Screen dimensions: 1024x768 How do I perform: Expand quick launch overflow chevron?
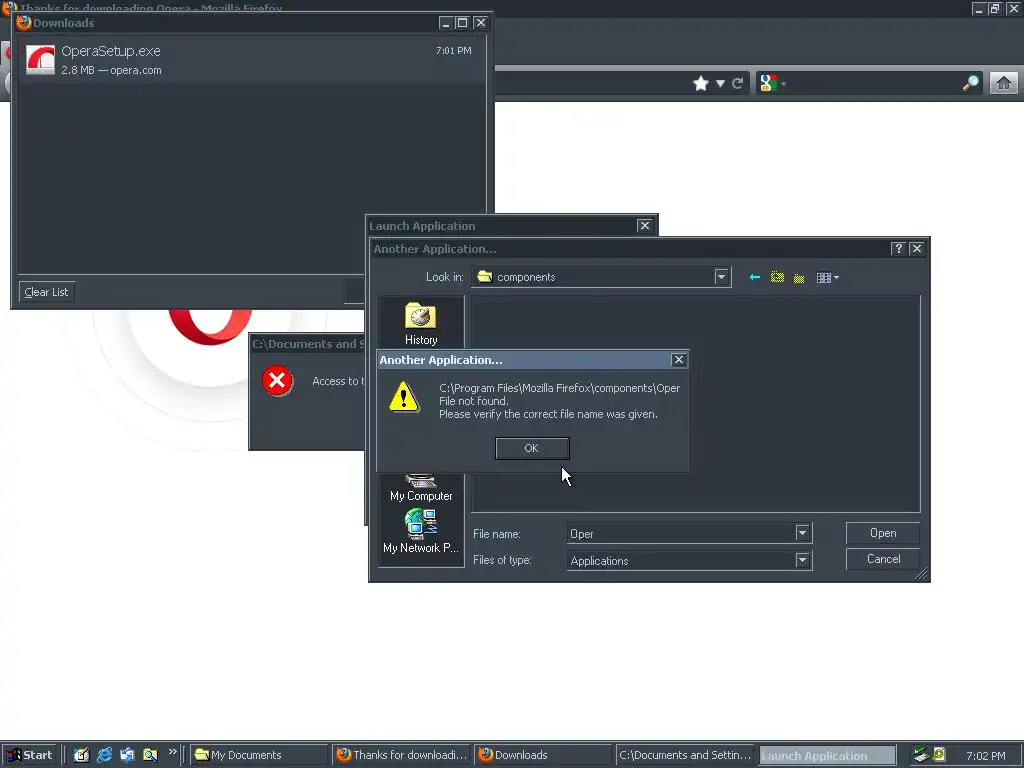[x=172, y=752]
